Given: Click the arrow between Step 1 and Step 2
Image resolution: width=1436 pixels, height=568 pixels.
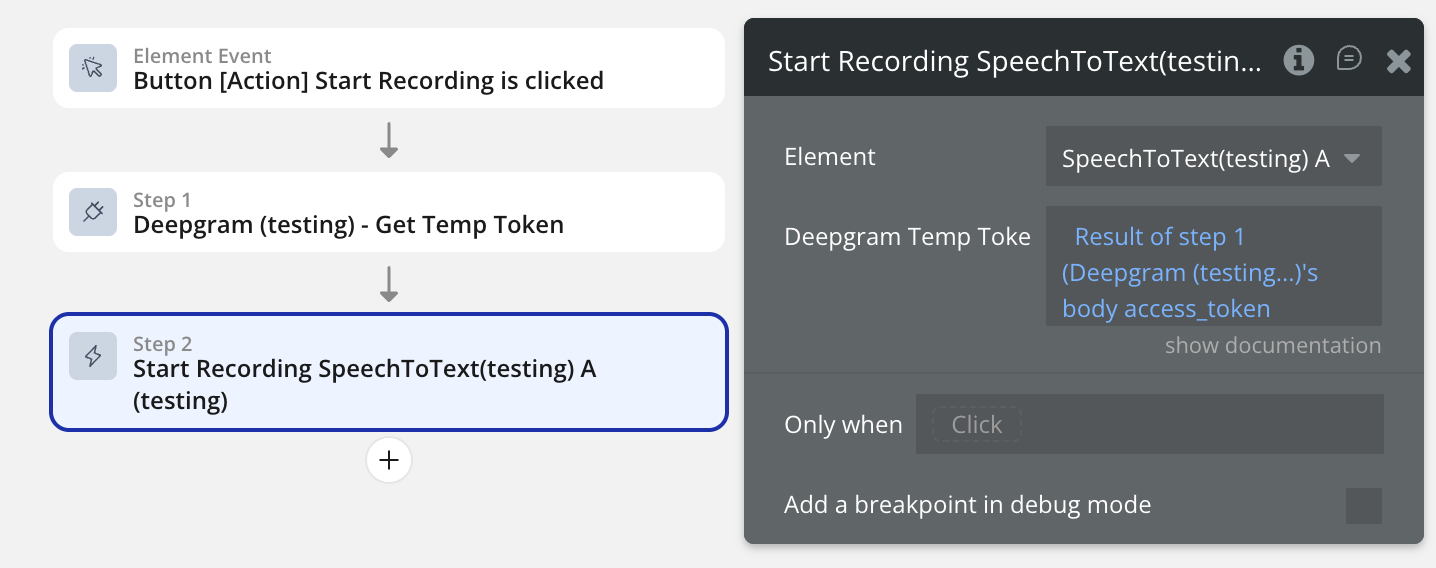Looking at the screenshot, I should pyautogui.click(x=389, y=284).
